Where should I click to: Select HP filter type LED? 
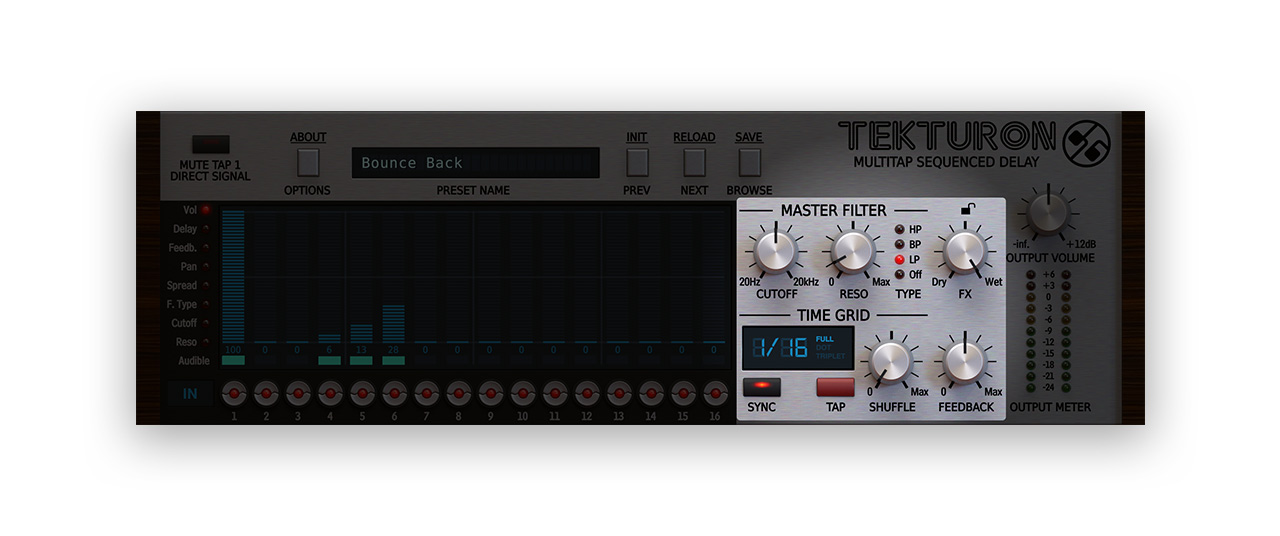[x=899, y=229]
